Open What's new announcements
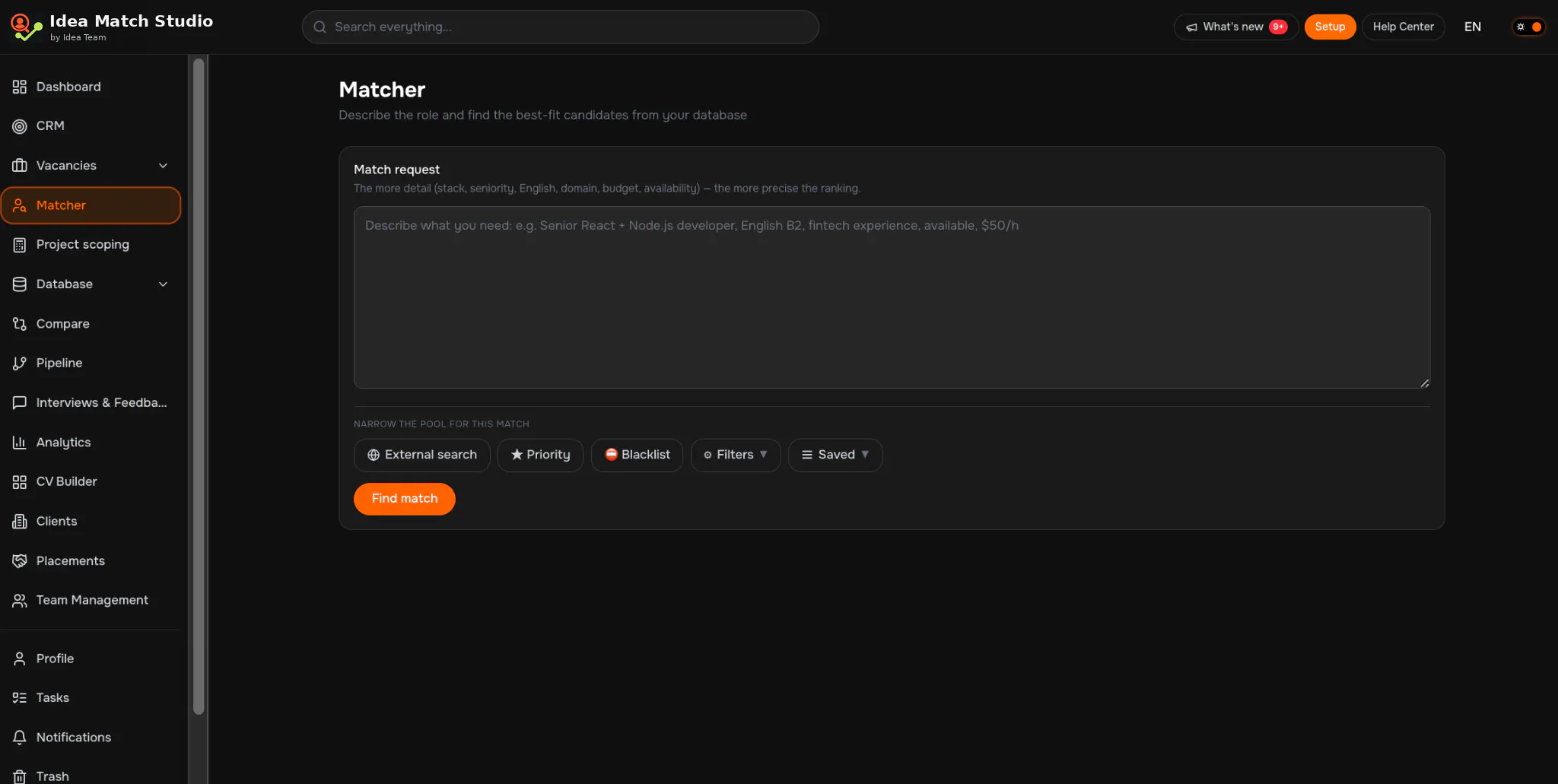The height and width of the screenshot is (784, 1558). click(x=1236, y=27)
